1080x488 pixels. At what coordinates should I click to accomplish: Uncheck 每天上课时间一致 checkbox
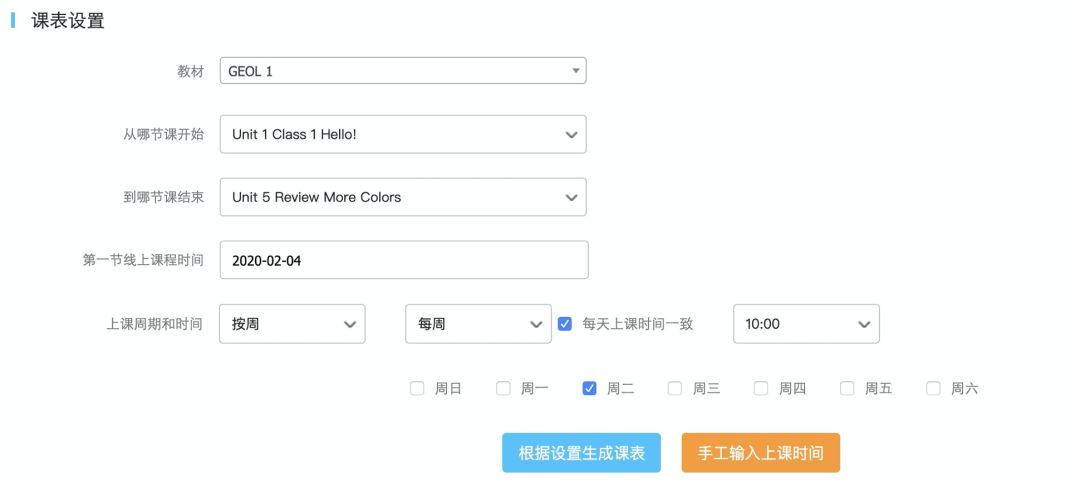click(x=565, y=324)
